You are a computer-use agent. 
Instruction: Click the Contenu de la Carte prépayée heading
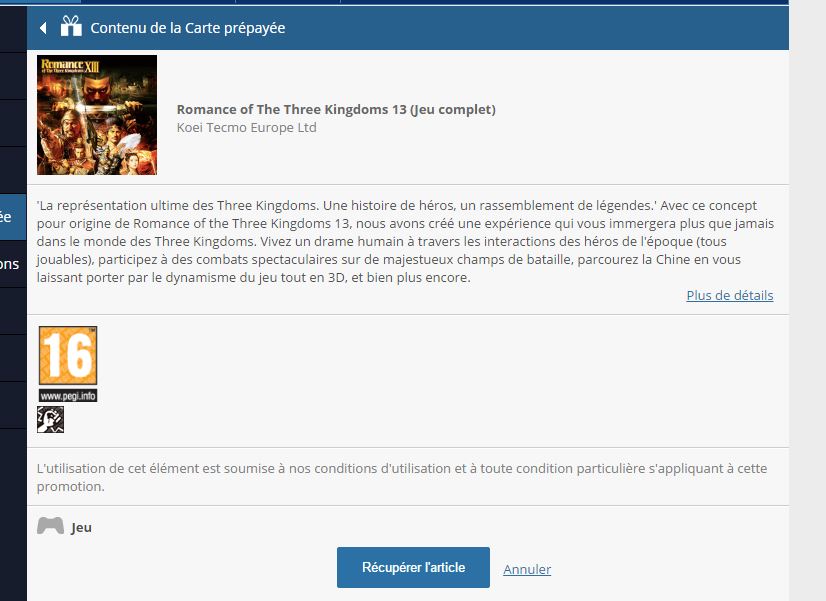(x=188, y=28)
